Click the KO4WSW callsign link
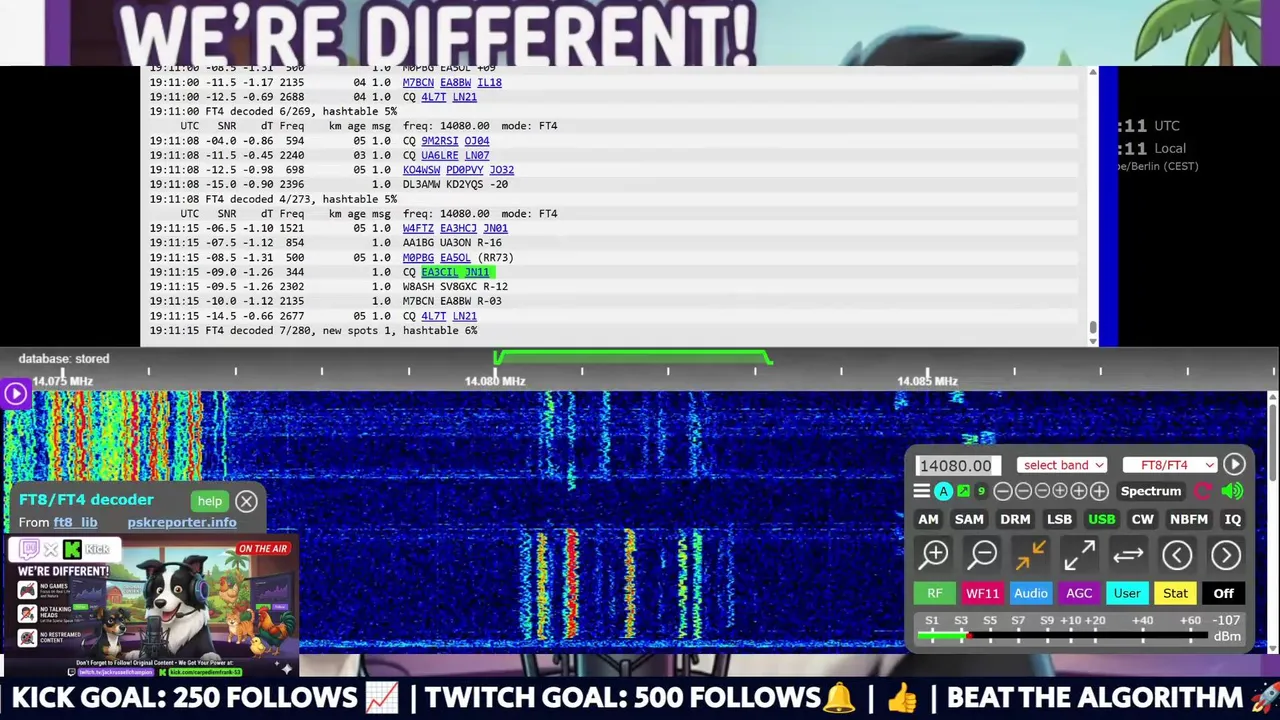This screenshot has width=1280, height=720. 421,170
